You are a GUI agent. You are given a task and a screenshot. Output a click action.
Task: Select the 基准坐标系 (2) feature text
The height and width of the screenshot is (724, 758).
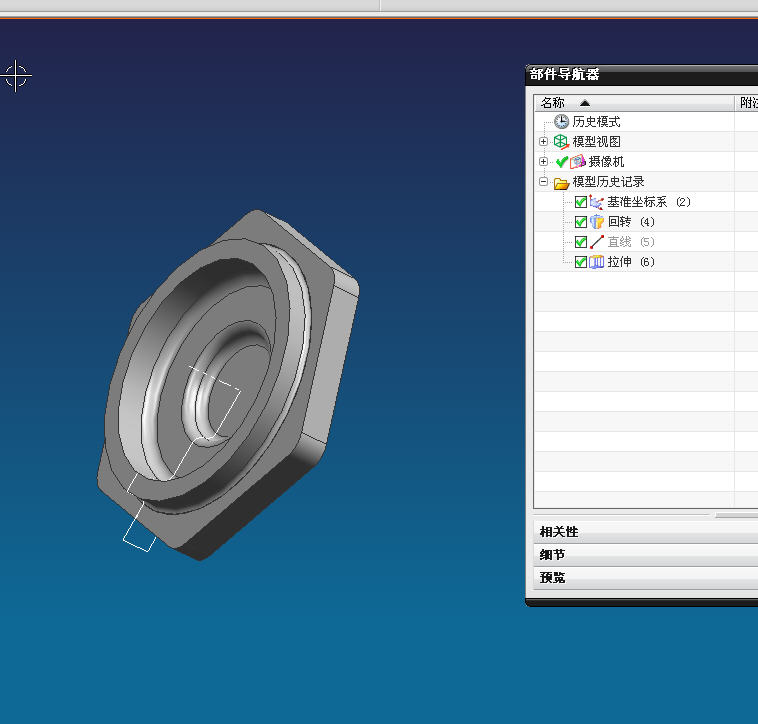point(649,202)
